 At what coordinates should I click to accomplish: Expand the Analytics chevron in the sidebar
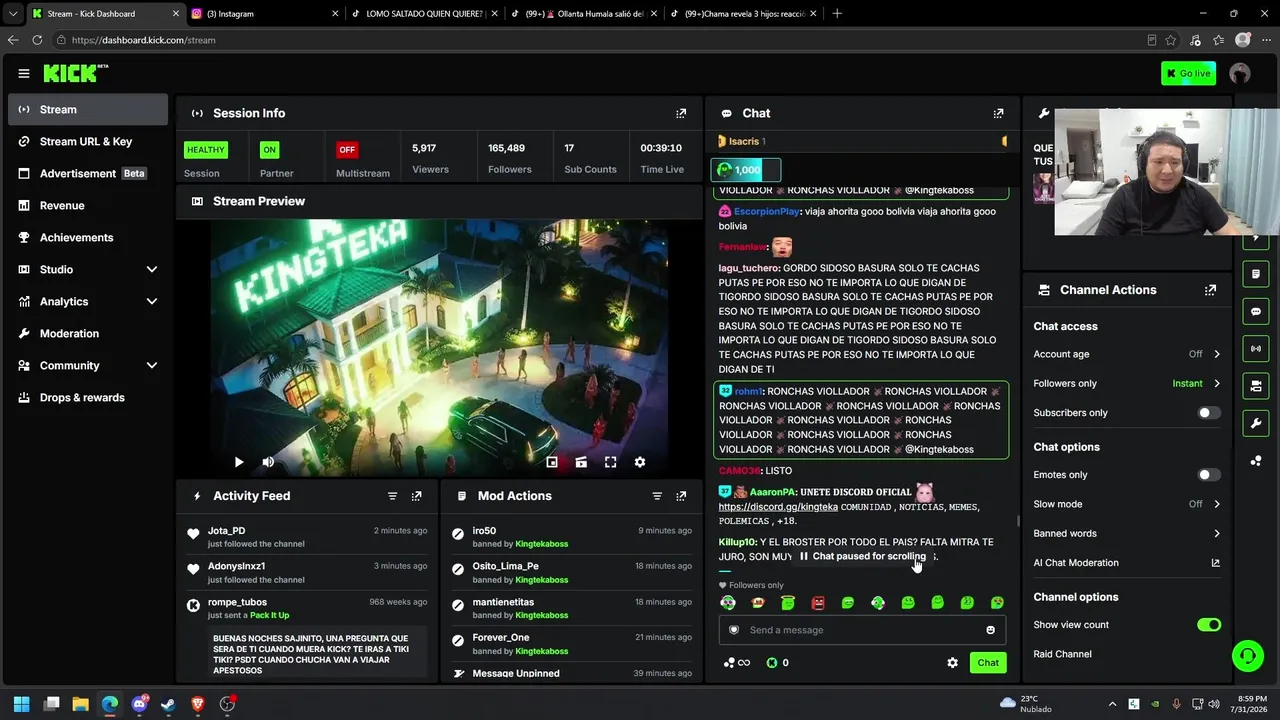click(152, 301)
